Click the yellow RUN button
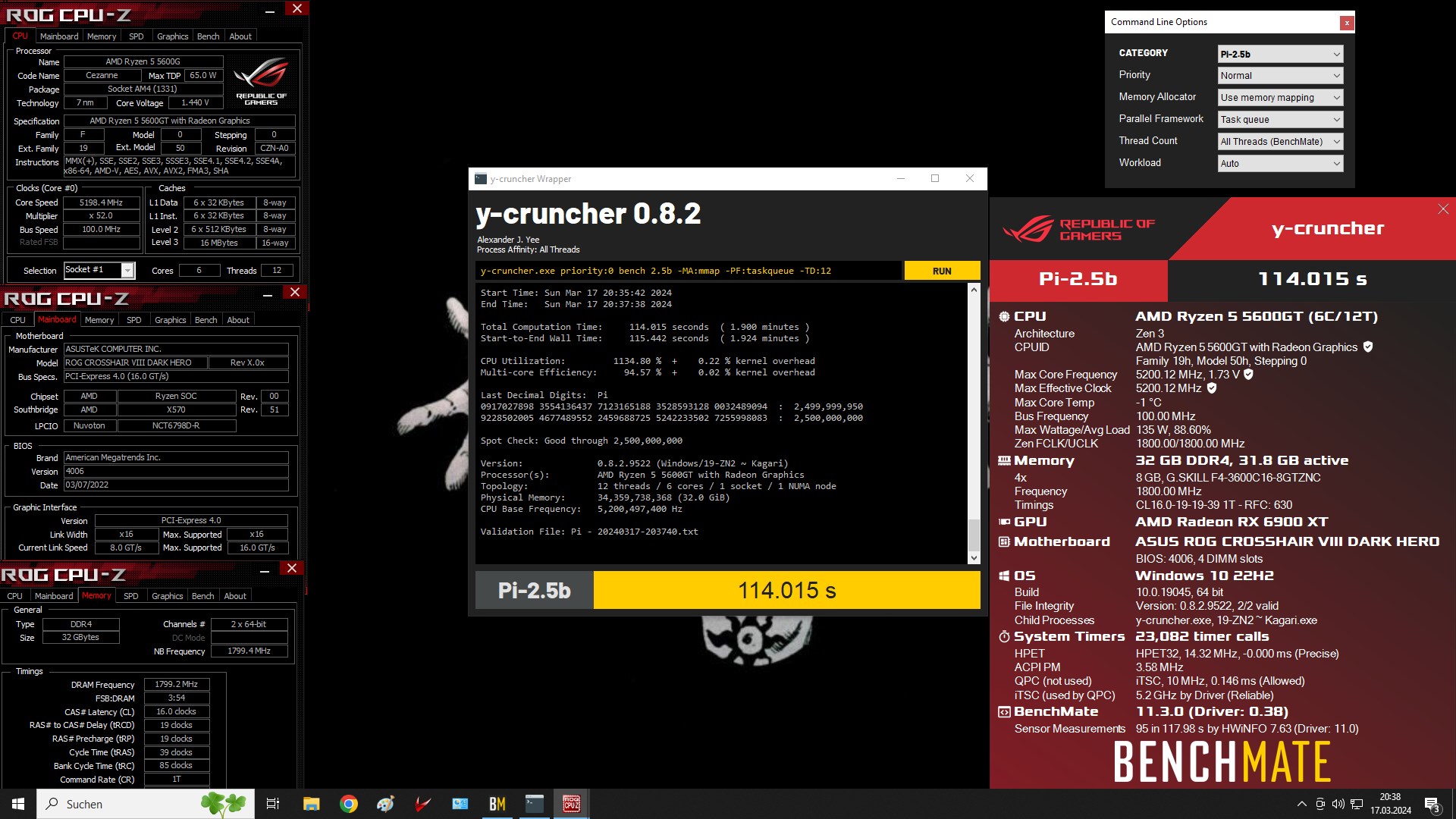This screenshot has height=819, width=1456. pyautogui.click(x=942, y=271)
